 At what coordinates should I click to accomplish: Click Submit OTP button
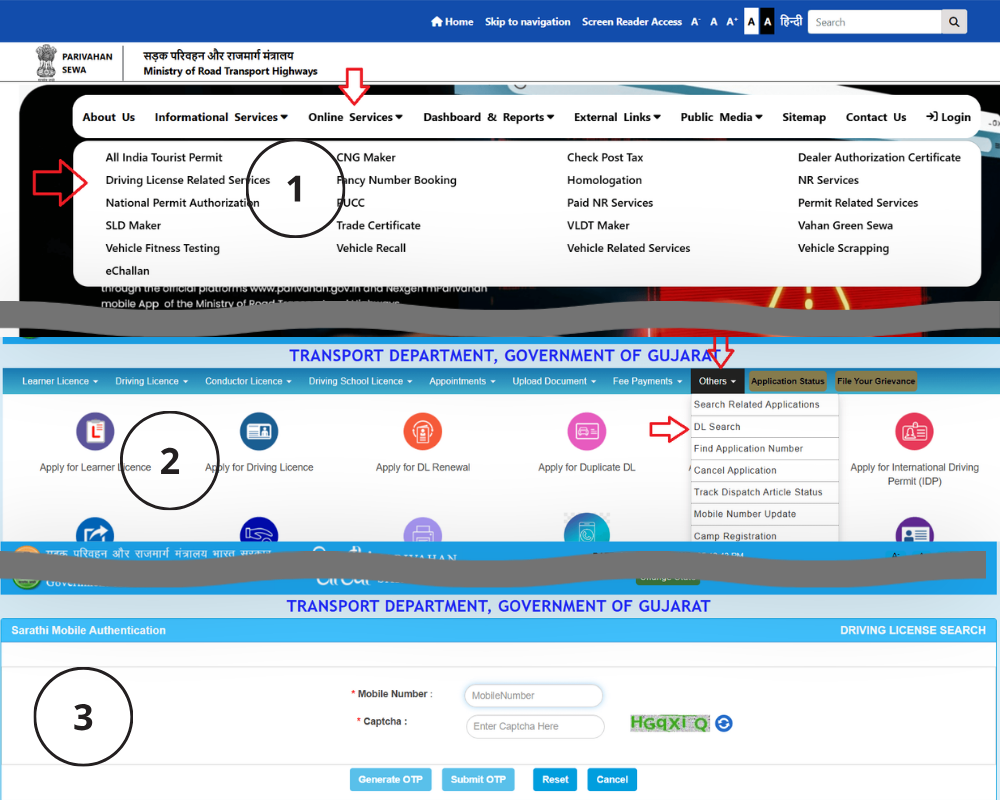478,779
